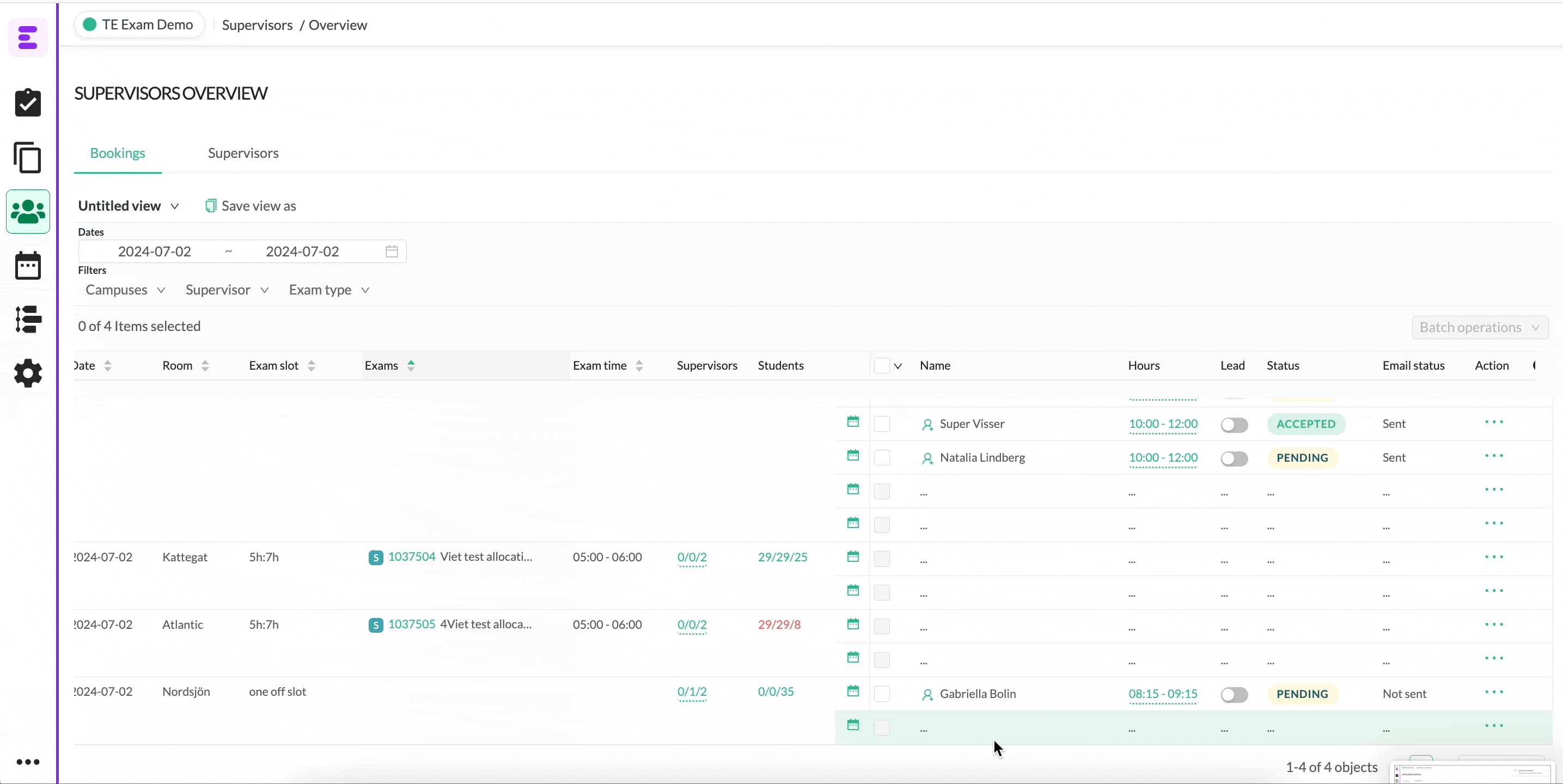
Task: Click the person icon beside Super Visser
Action: coord(927,425)
